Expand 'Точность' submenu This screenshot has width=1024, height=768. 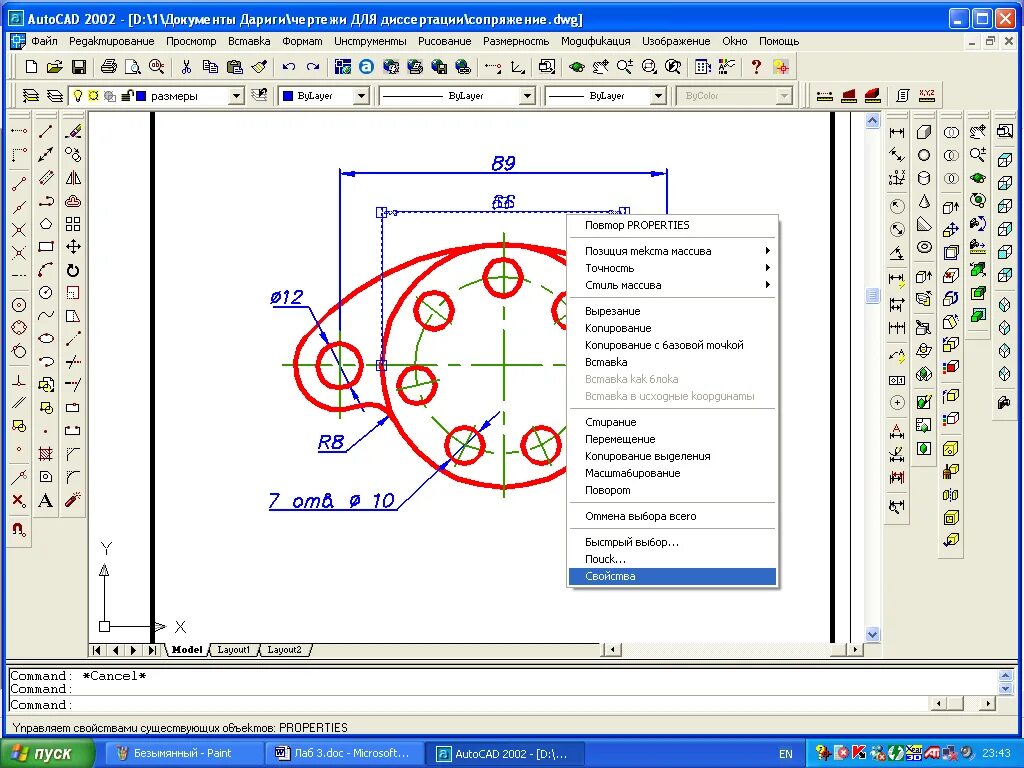point(673,268)
